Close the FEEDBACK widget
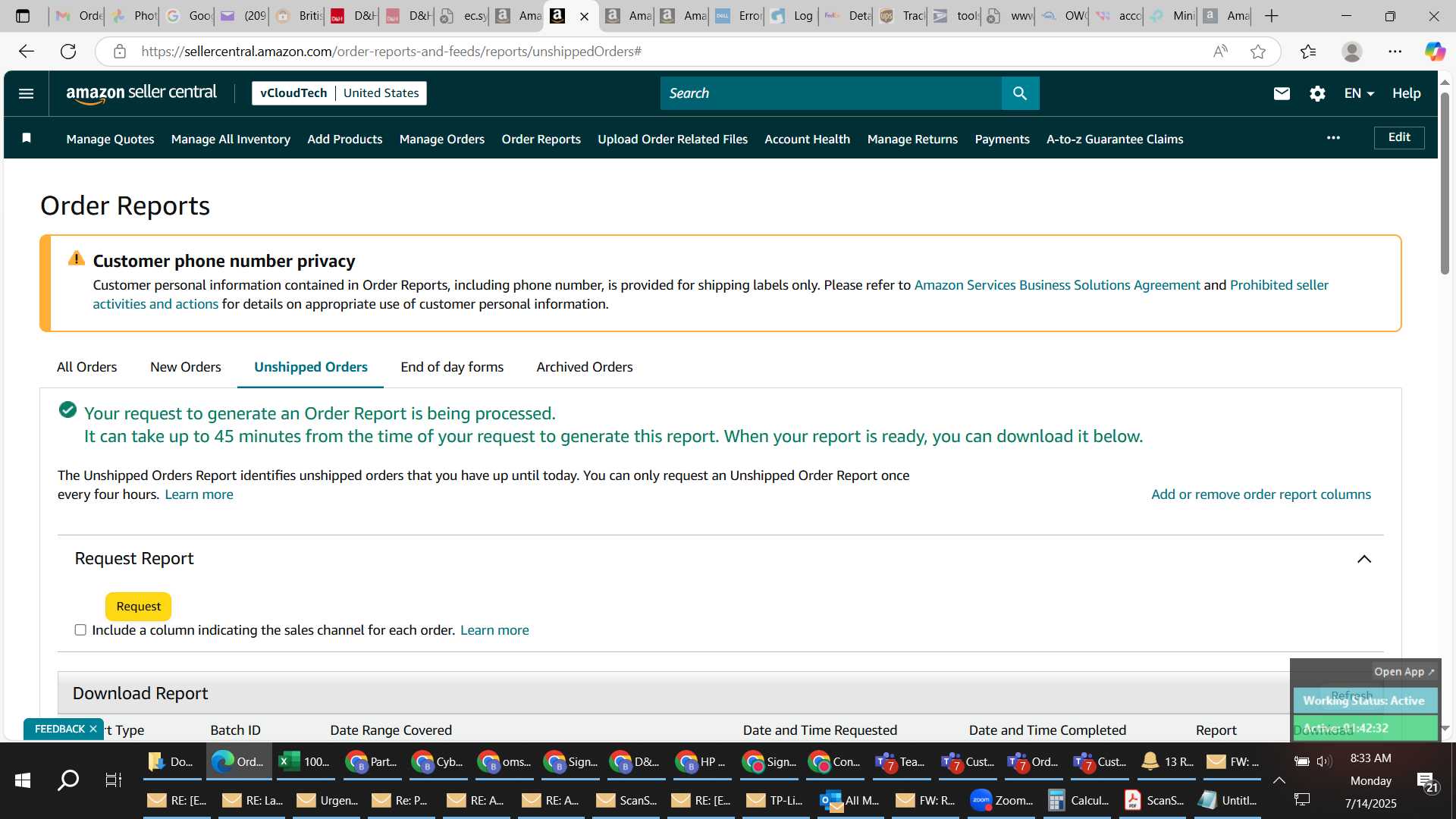The image size is (1456, 819). tap(93, 729)
